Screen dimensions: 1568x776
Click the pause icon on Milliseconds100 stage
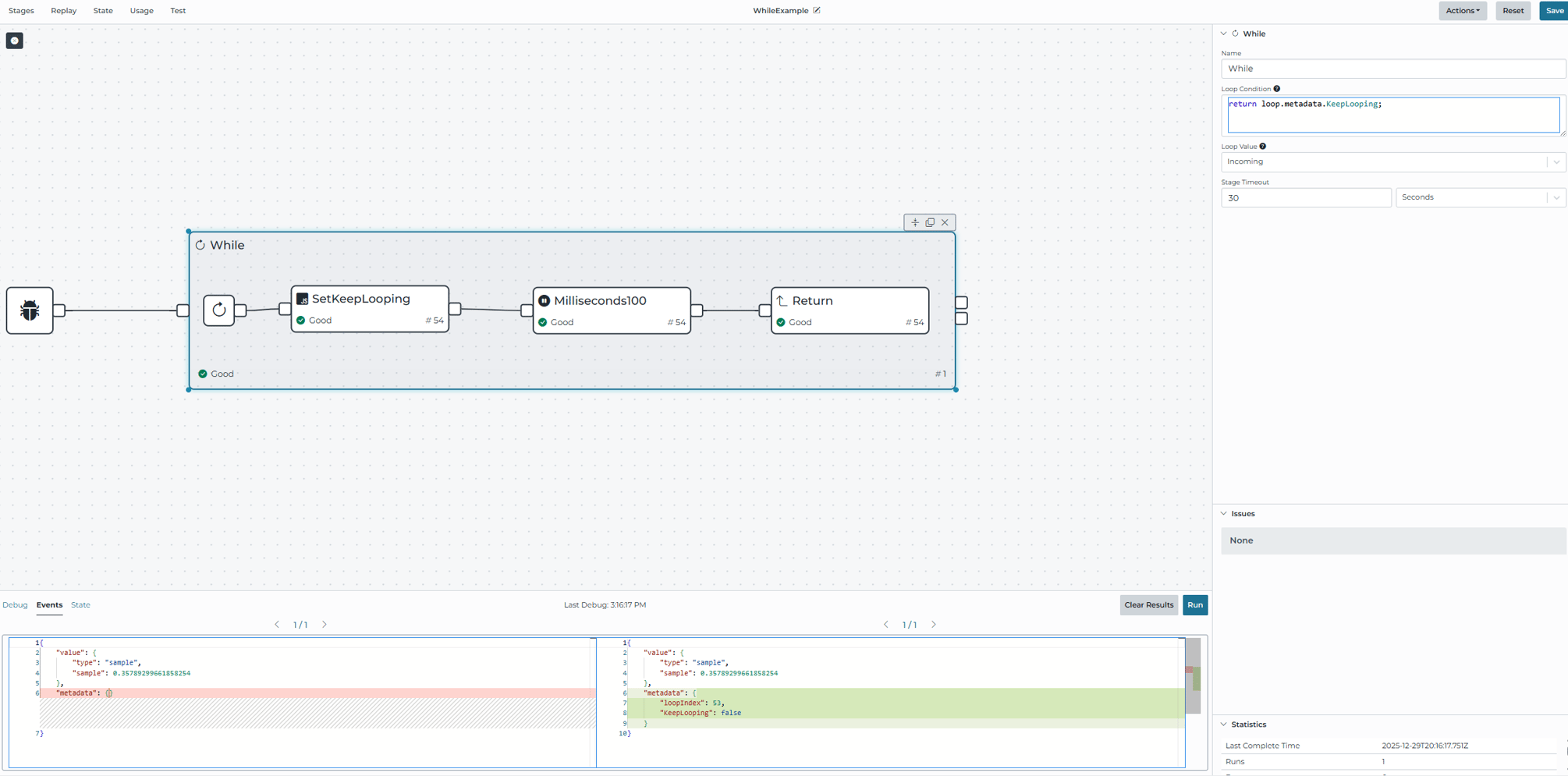(544, 299)
